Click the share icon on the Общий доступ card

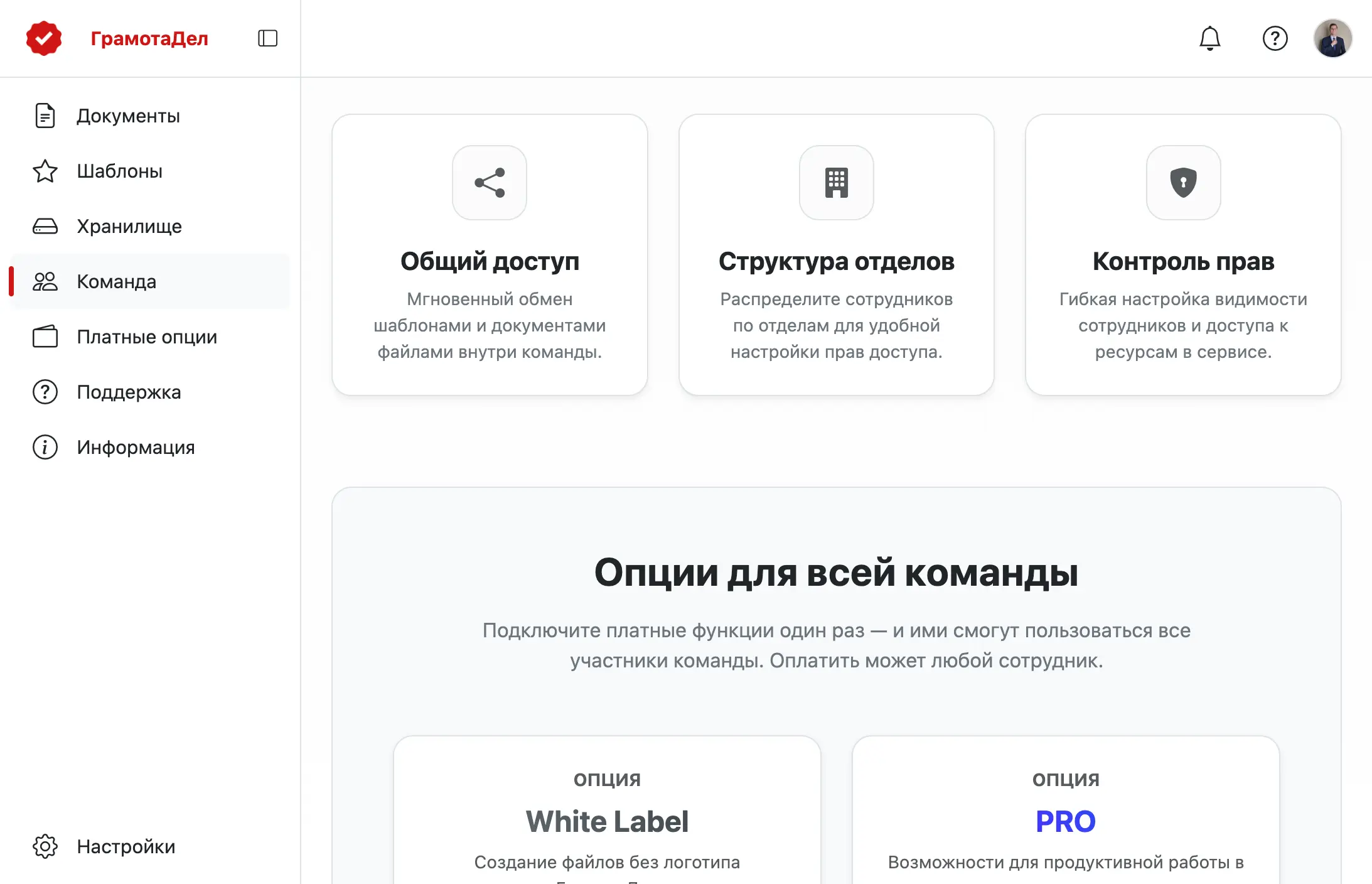click(490, 183)
